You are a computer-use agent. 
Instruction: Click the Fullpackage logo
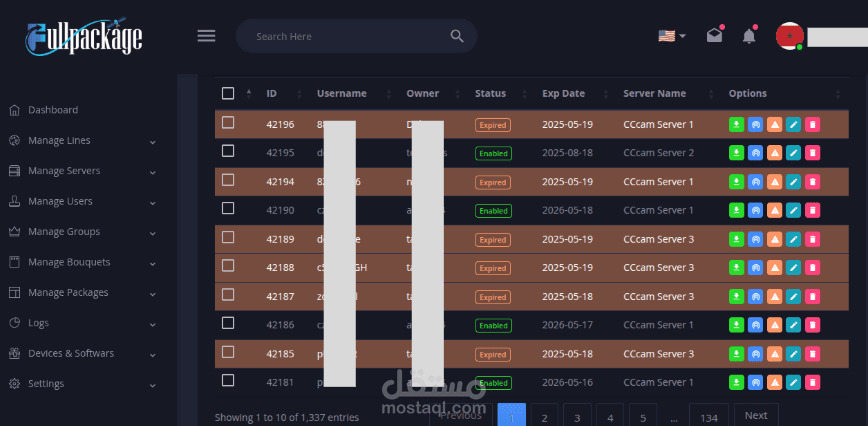click(84, 36)
